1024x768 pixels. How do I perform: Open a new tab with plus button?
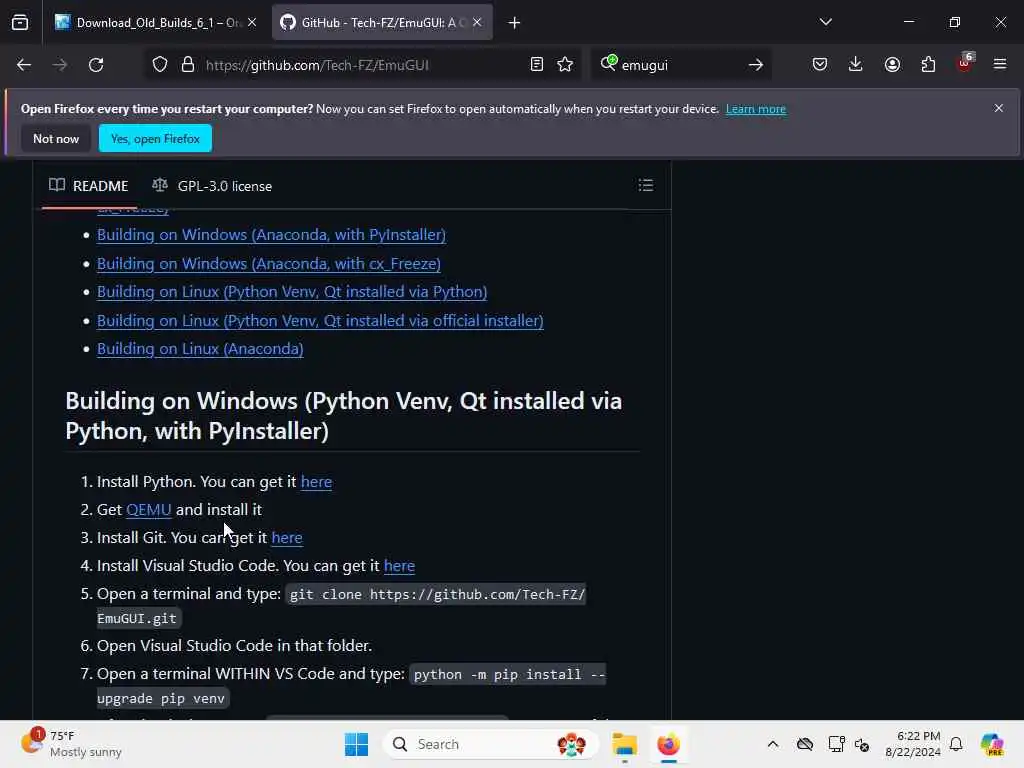click(515, 23)
